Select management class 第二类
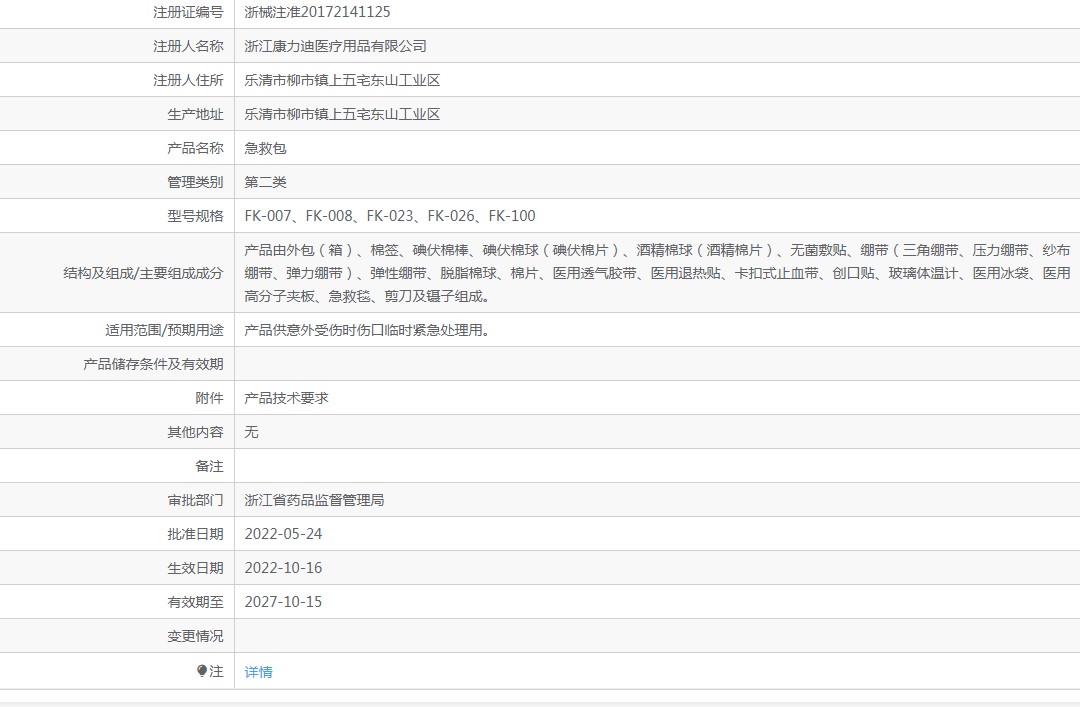The width and height of the screenshot is (1080, 707). tap(265, 182)
